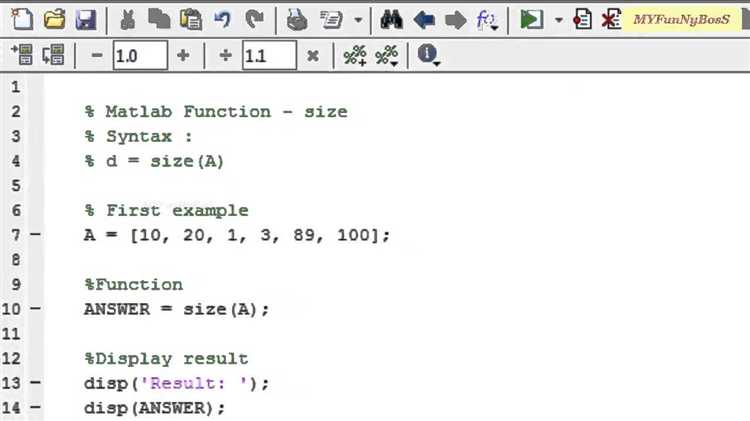Click the code line disp('Result: ');
This screenshot has height=421, width=750.
pos(176,383)
